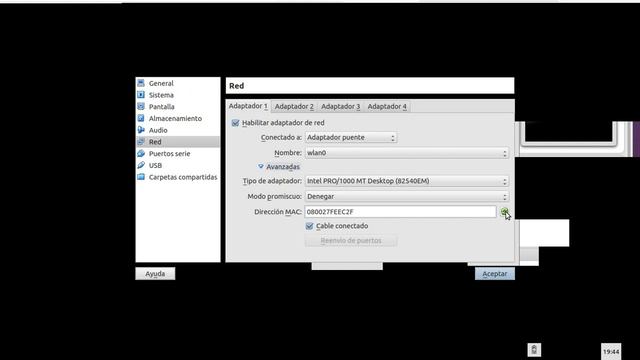This screenshot has width=640, height=360.
Task: Select USB in settings list
Action: [178, 165]
